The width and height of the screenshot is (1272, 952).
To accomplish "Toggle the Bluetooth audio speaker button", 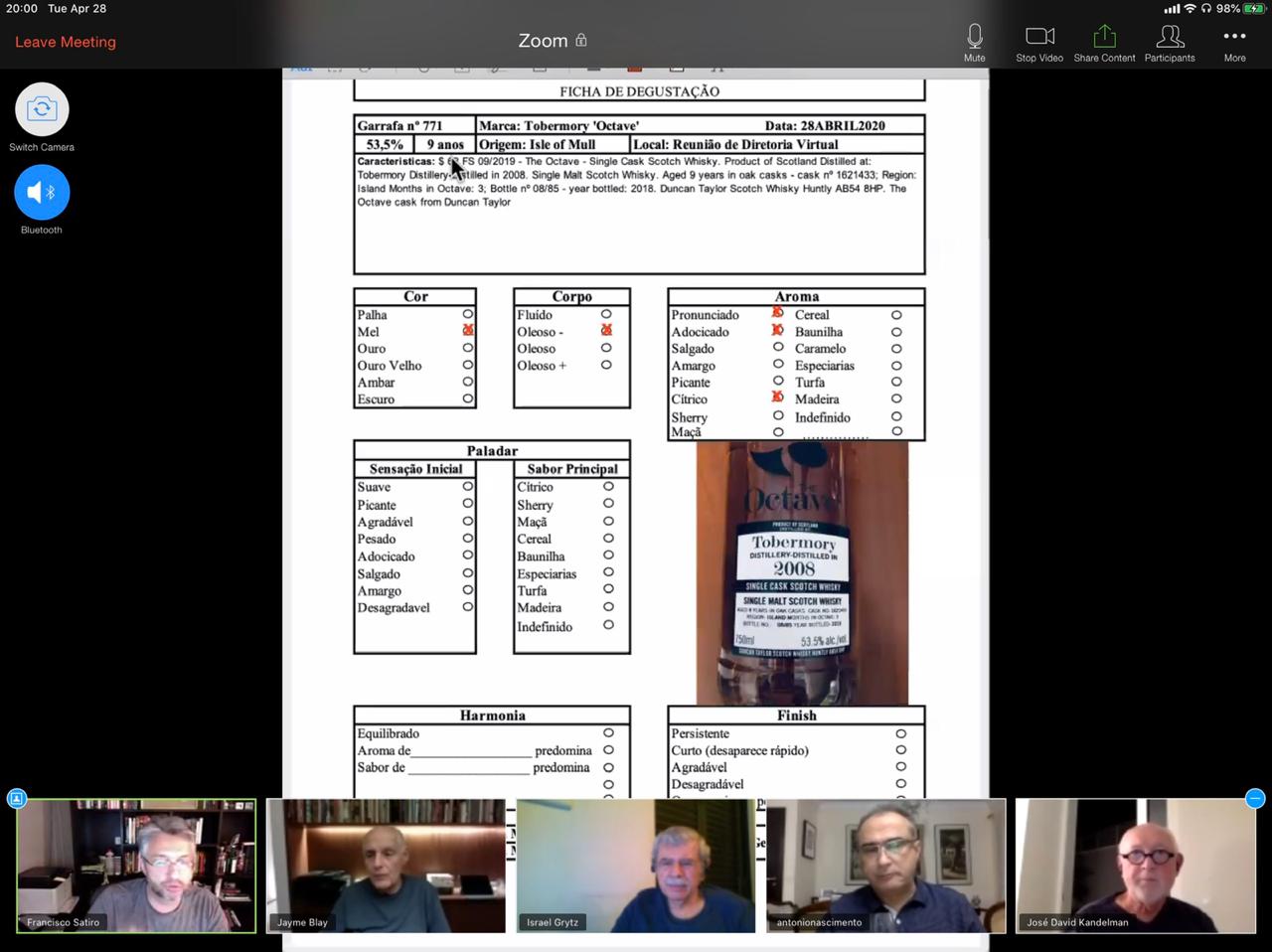I will click(x=42, y=193).
